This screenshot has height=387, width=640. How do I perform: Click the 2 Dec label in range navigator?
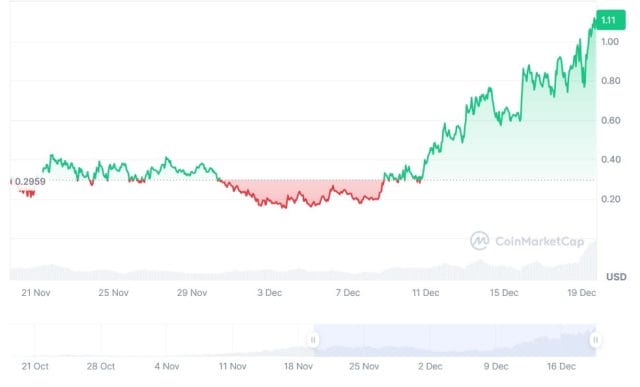pos(430,366)
